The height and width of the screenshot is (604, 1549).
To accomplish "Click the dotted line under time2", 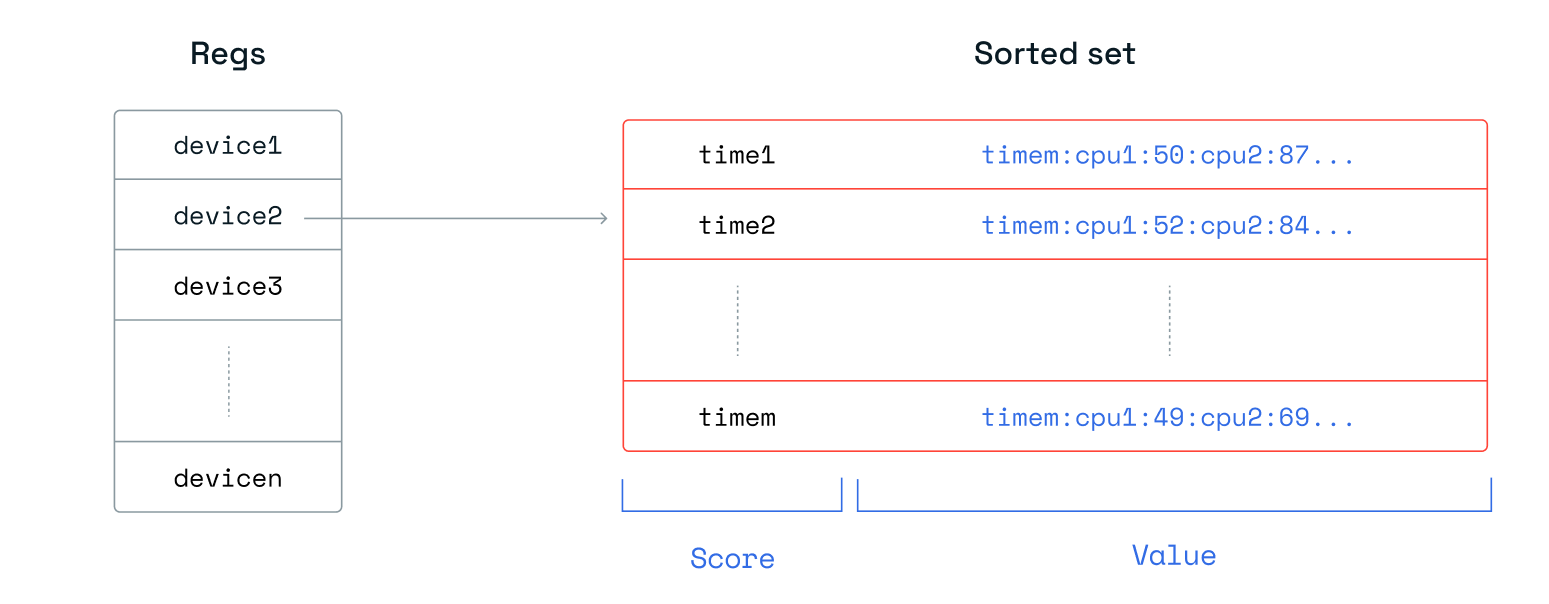I will coord(738,321).
